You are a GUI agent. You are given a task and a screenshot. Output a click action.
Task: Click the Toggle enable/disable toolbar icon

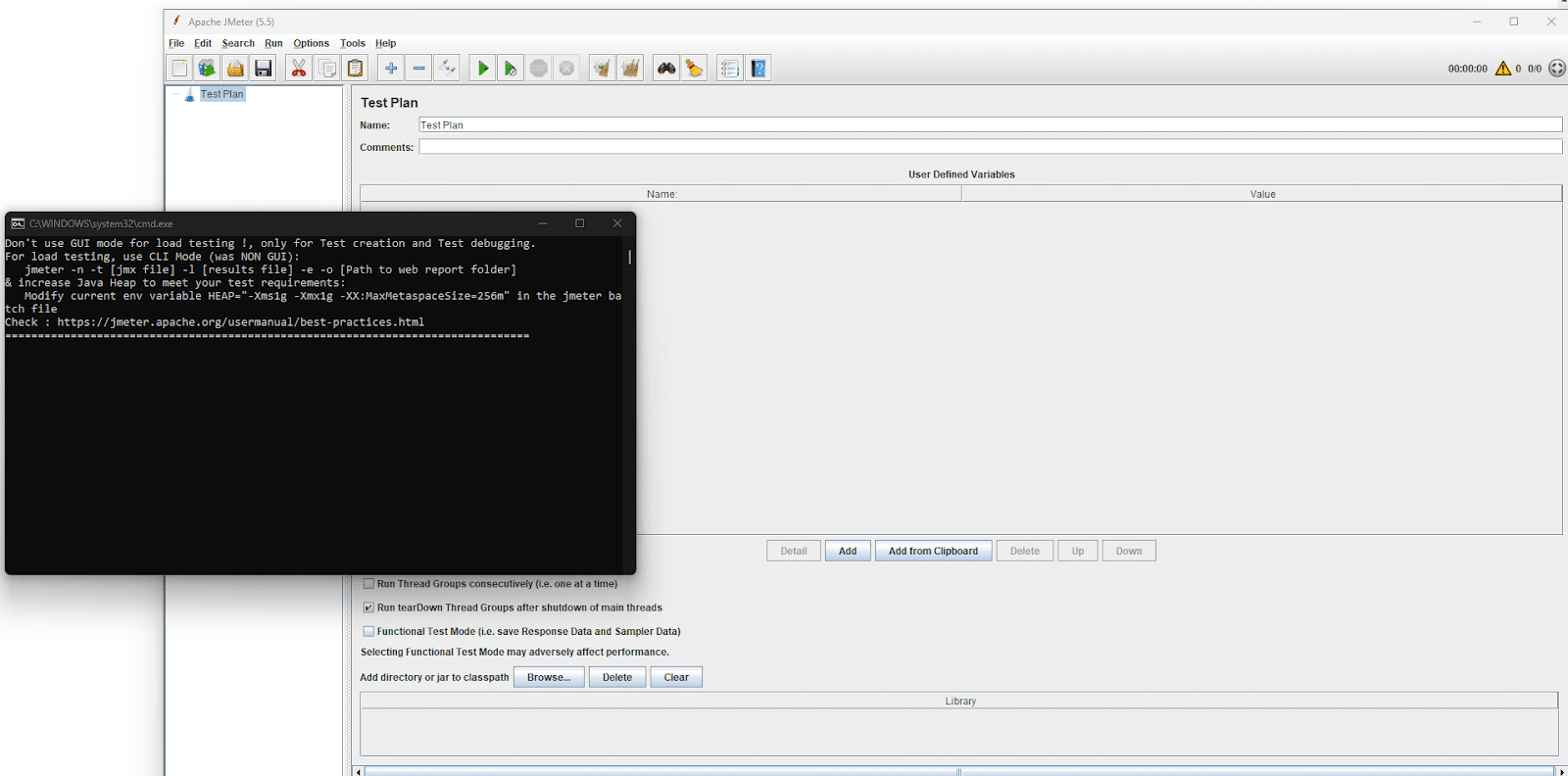(447, 68)
